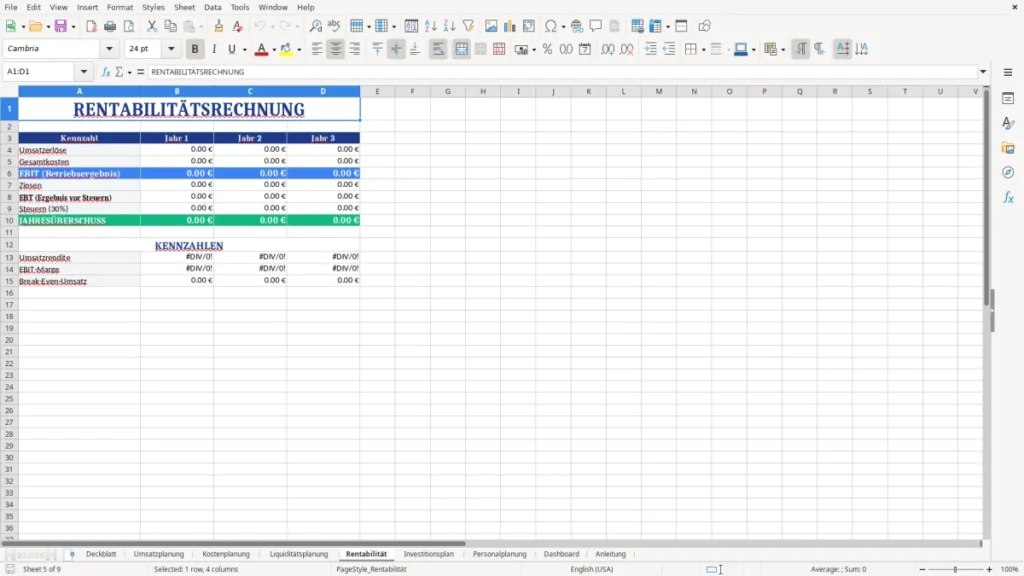Toggle Merge and Center Cells
The height and width of the screenshot is (576, 1024).
462,49
